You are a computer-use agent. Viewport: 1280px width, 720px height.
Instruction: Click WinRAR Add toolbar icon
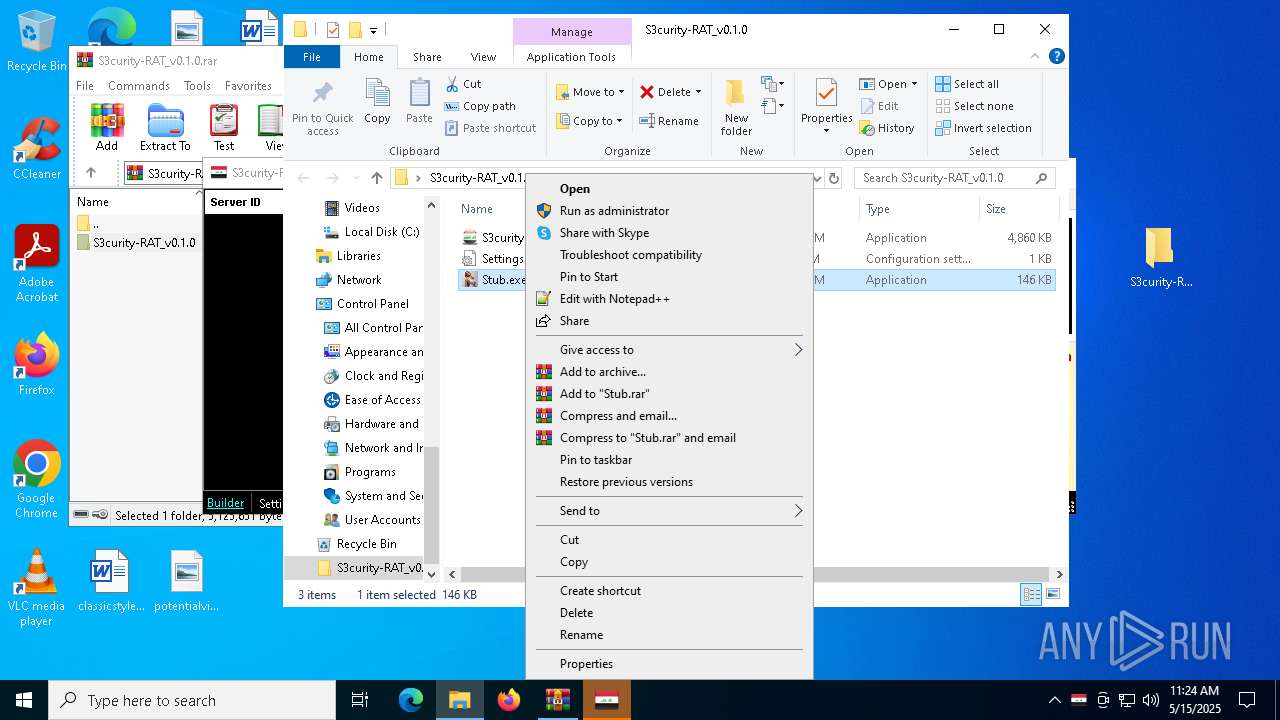tap(107, 127)
